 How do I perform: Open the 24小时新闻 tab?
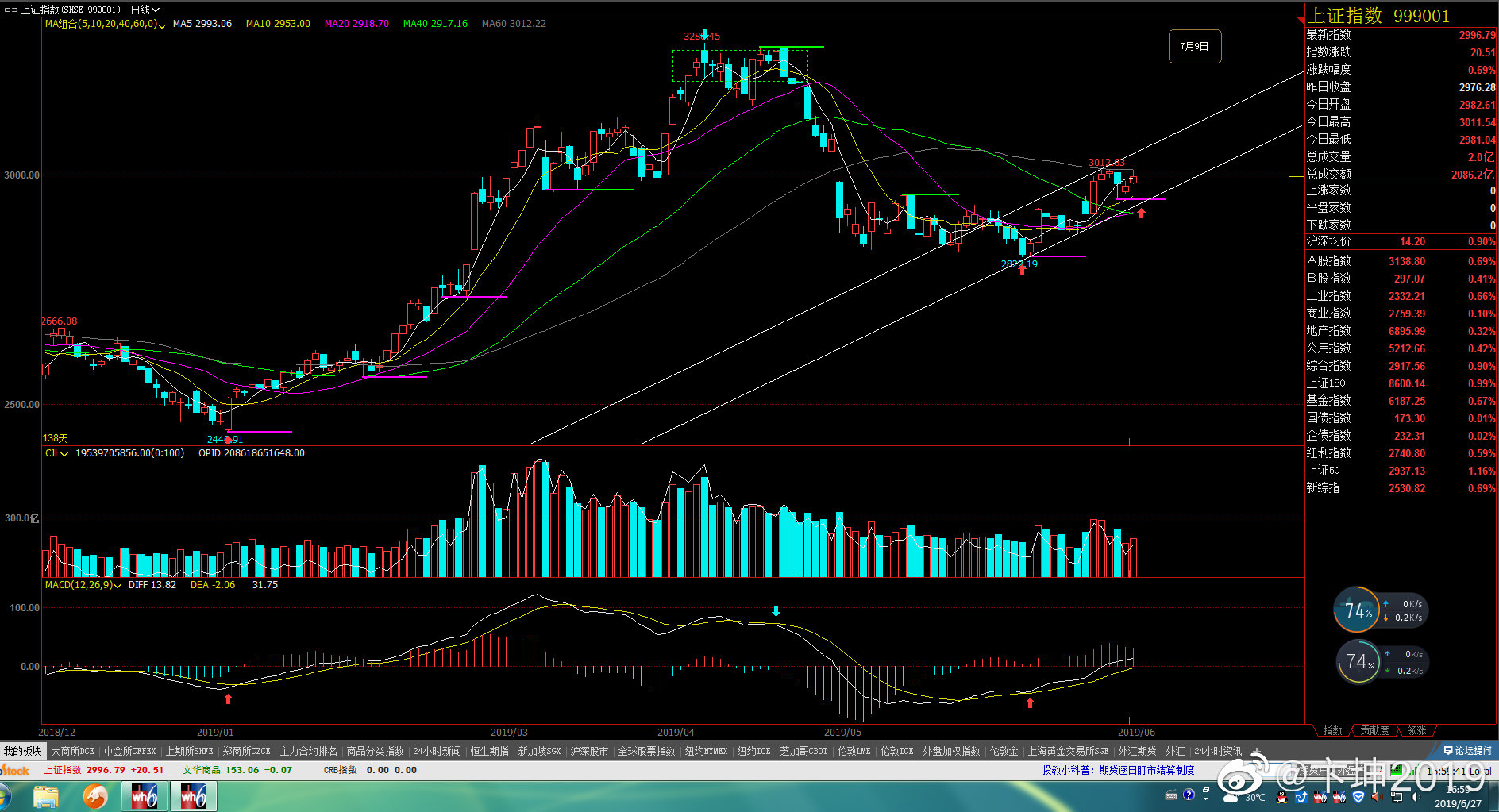(437, 751)
